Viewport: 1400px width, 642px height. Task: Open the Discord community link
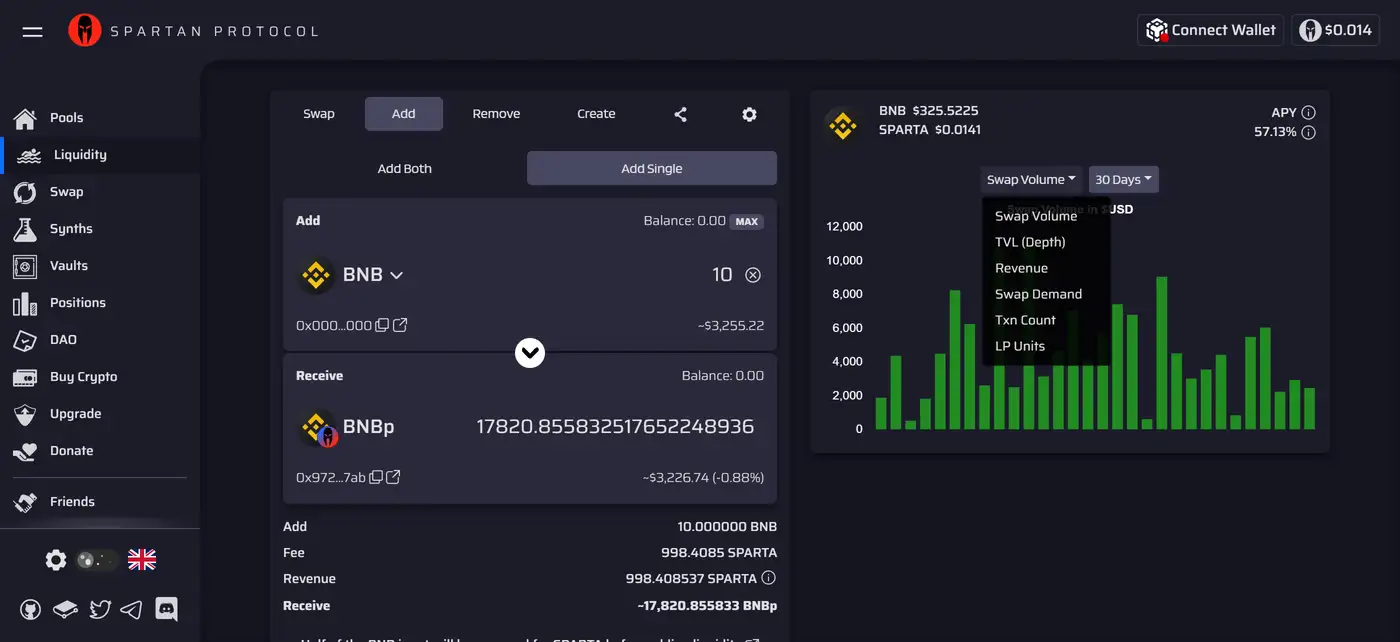[167, 608]
